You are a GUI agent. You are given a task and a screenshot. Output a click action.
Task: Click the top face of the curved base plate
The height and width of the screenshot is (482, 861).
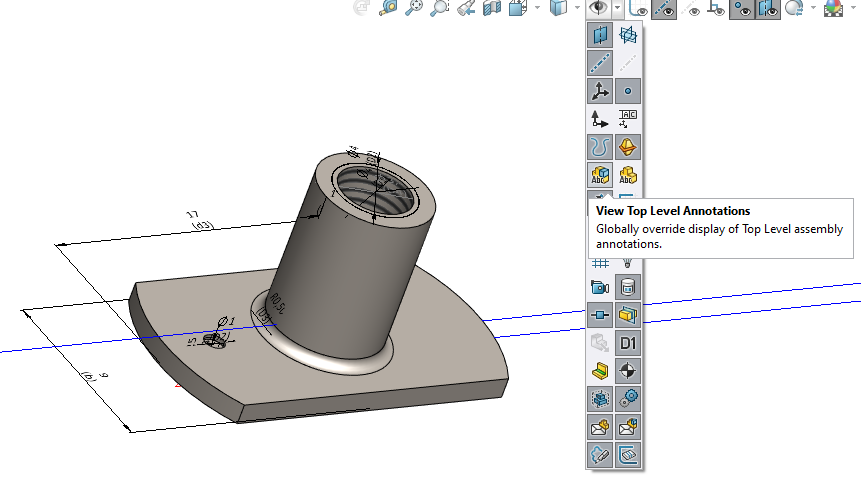(x=439, y=340)
